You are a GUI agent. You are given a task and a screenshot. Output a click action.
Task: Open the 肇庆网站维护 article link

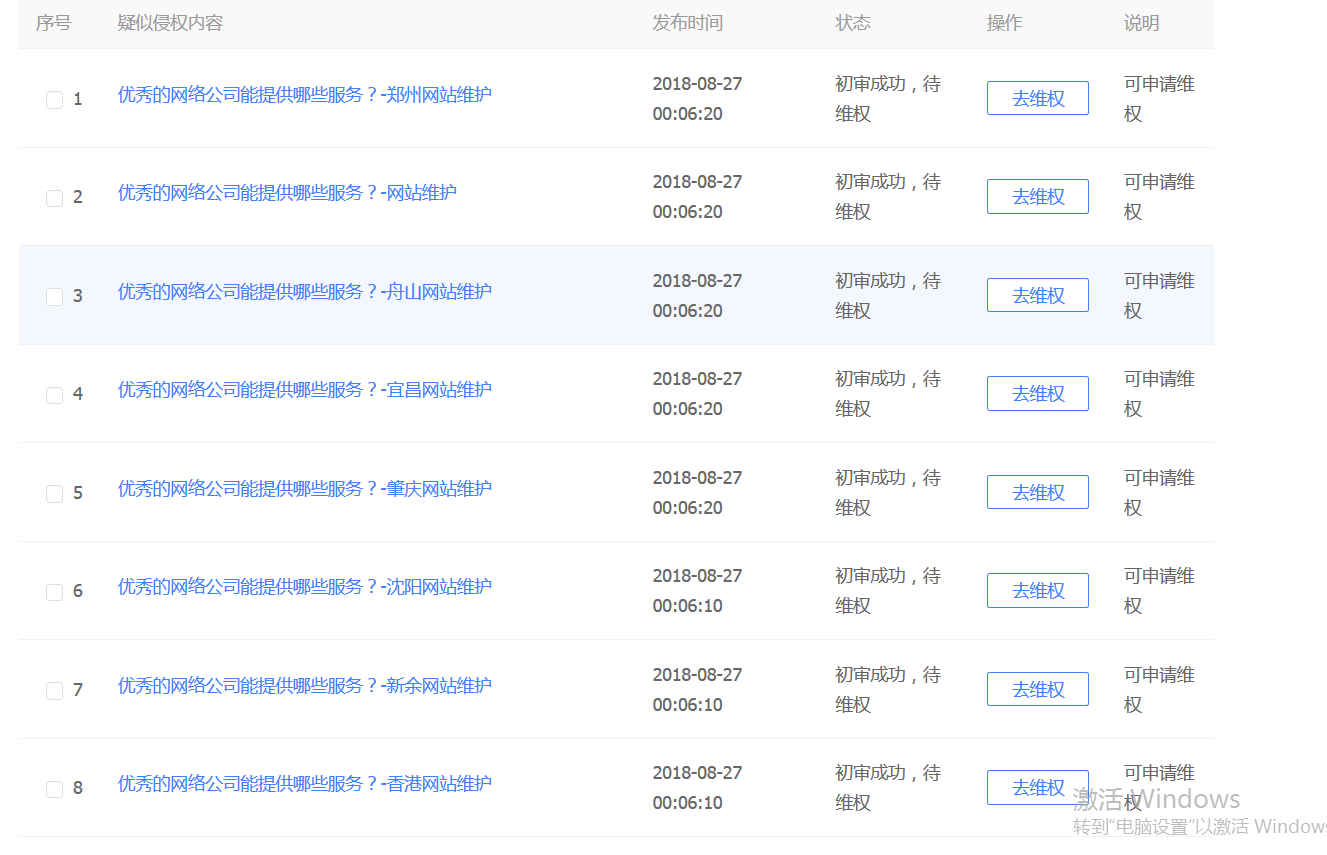tap(304, 489)
